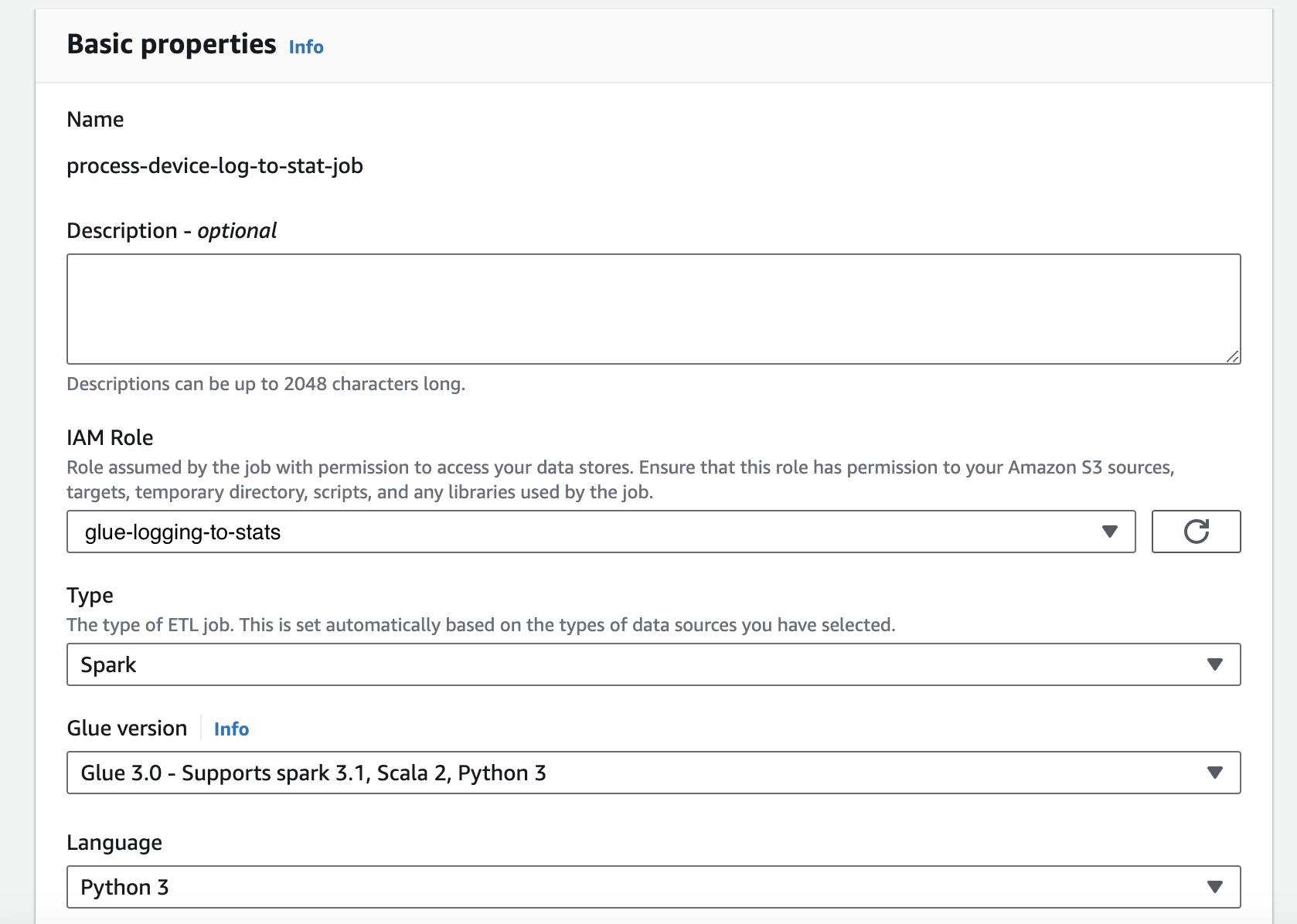The height and width of the screenshot is (924, 1297).
Task: Click the Type field's dropdown arrow
Action: pyautogui.click(x=1214, y=664)
